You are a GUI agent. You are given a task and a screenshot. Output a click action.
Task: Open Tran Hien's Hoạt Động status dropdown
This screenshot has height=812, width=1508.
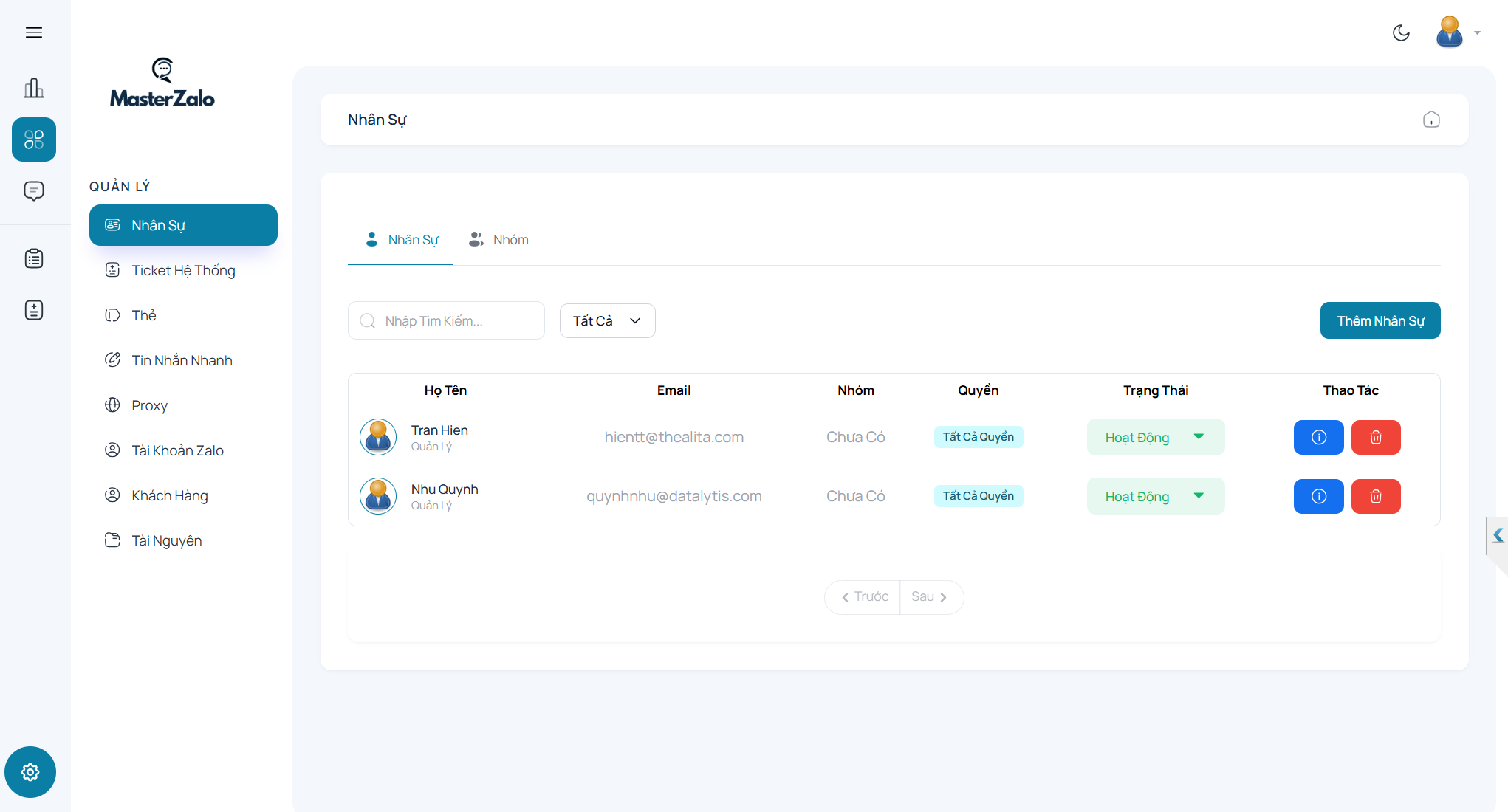[1156, 437]
